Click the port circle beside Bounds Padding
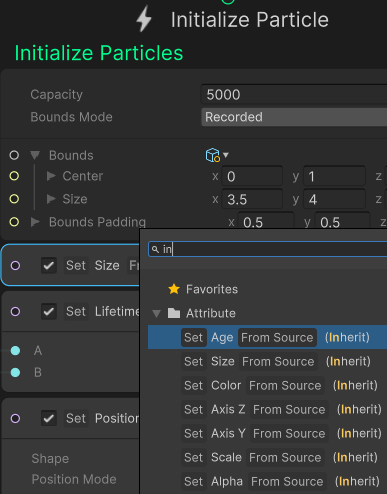This screenshot has width=387, height=494. coord(14,222)
